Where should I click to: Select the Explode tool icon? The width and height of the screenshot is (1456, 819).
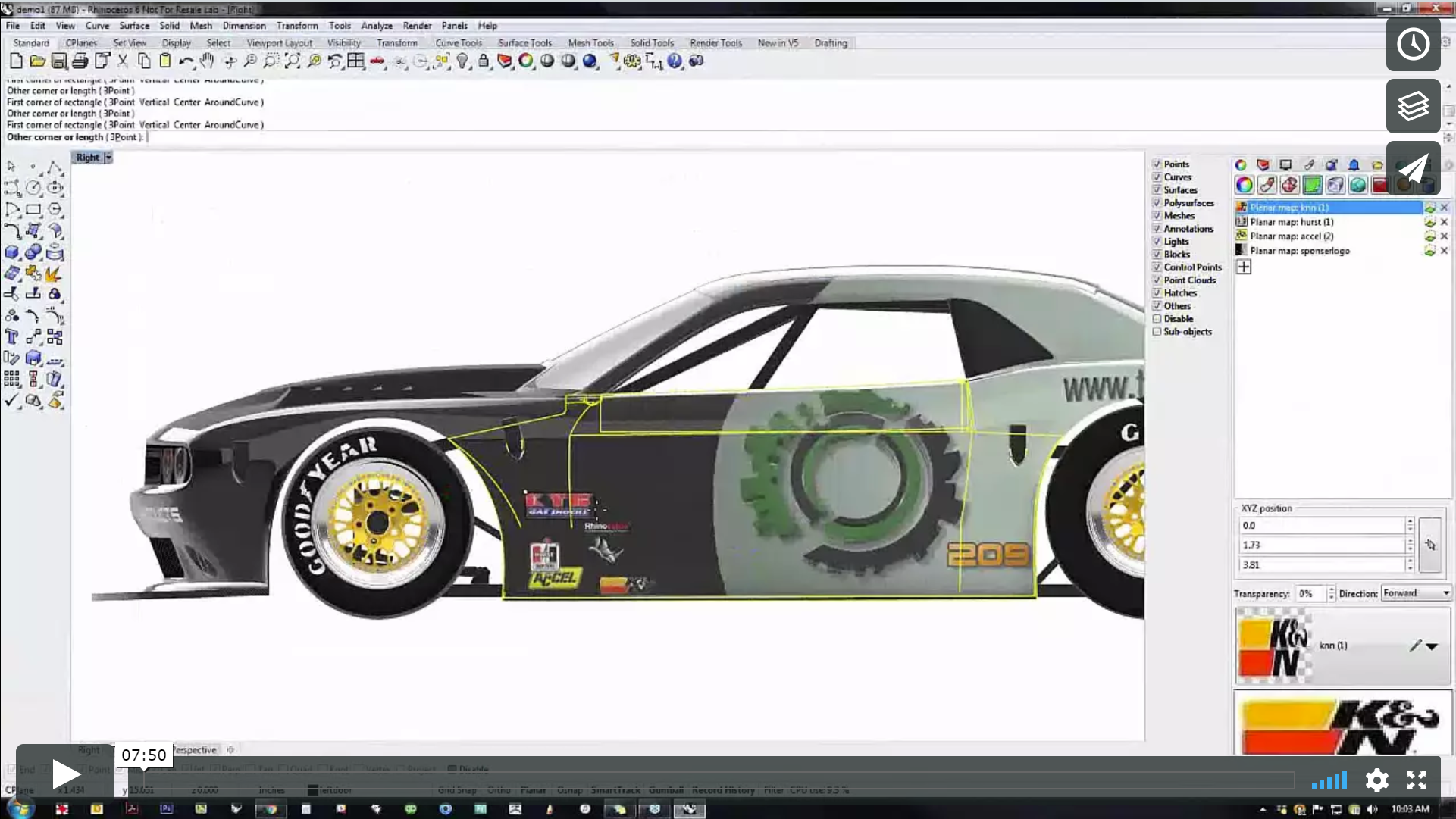55,274
